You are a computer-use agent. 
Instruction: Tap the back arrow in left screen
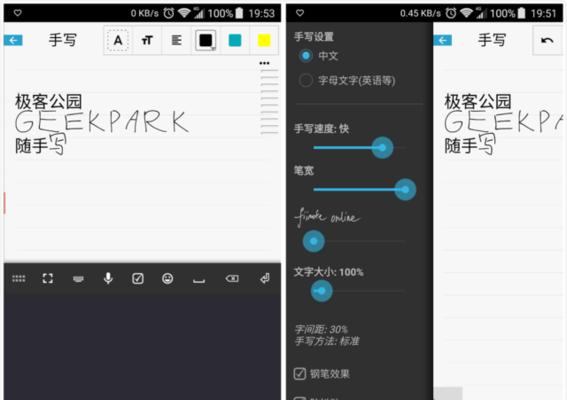tap(13, 40)
